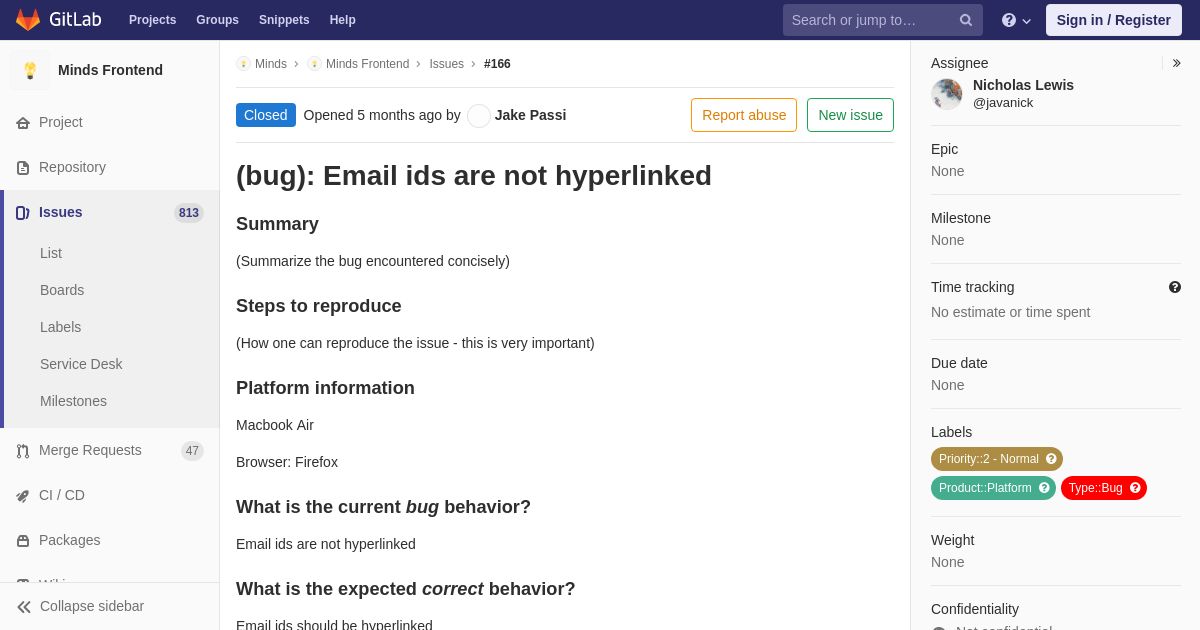
Task: Click the issue title Email ids are not hyperlinked
Action: click(x=474, y=176)
